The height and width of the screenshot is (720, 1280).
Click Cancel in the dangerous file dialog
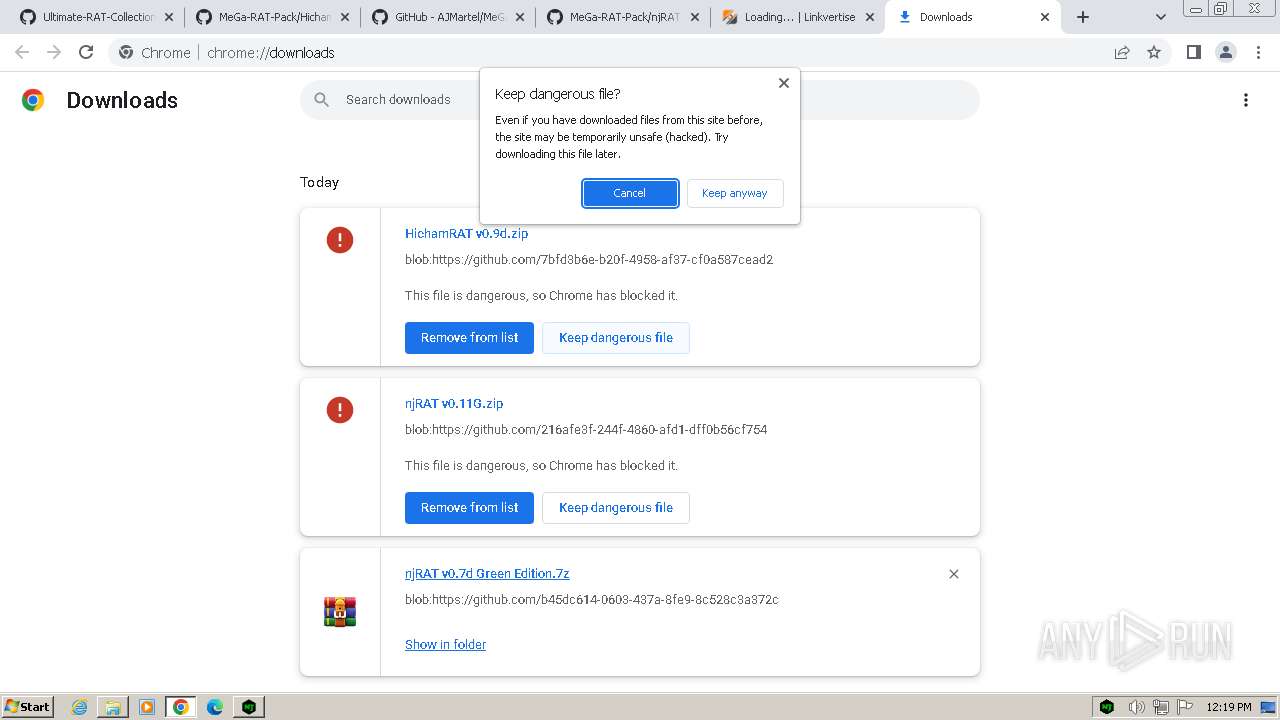click(x=630, y=193)
